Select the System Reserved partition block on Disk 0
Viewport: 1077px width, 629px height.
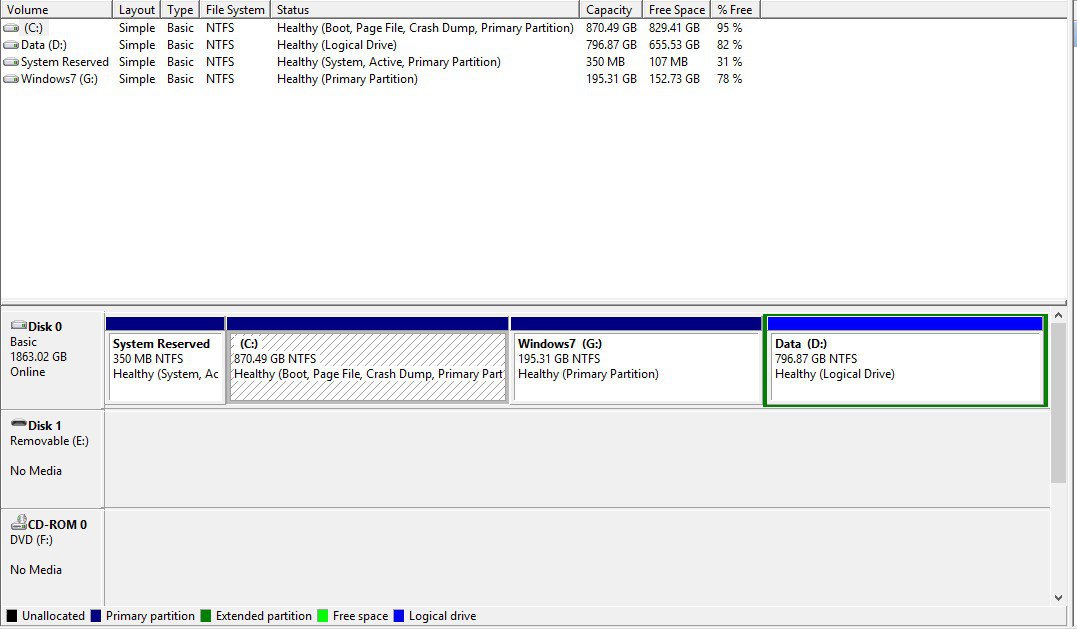[165, 366]
